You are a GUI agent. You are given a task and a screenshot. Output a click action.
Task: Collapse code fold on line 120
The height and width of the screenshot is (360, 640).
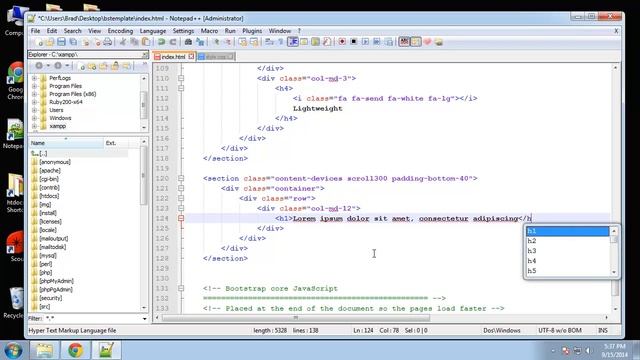point(181,178)
